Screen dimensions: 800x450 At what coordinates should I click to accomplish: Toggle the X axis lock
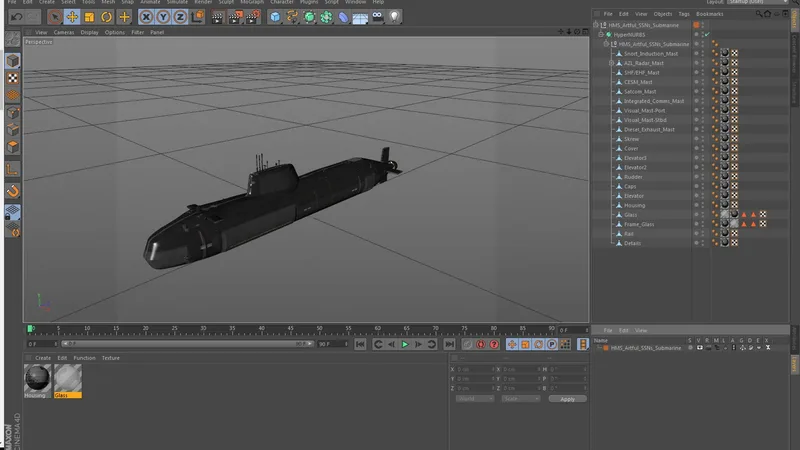146,17
